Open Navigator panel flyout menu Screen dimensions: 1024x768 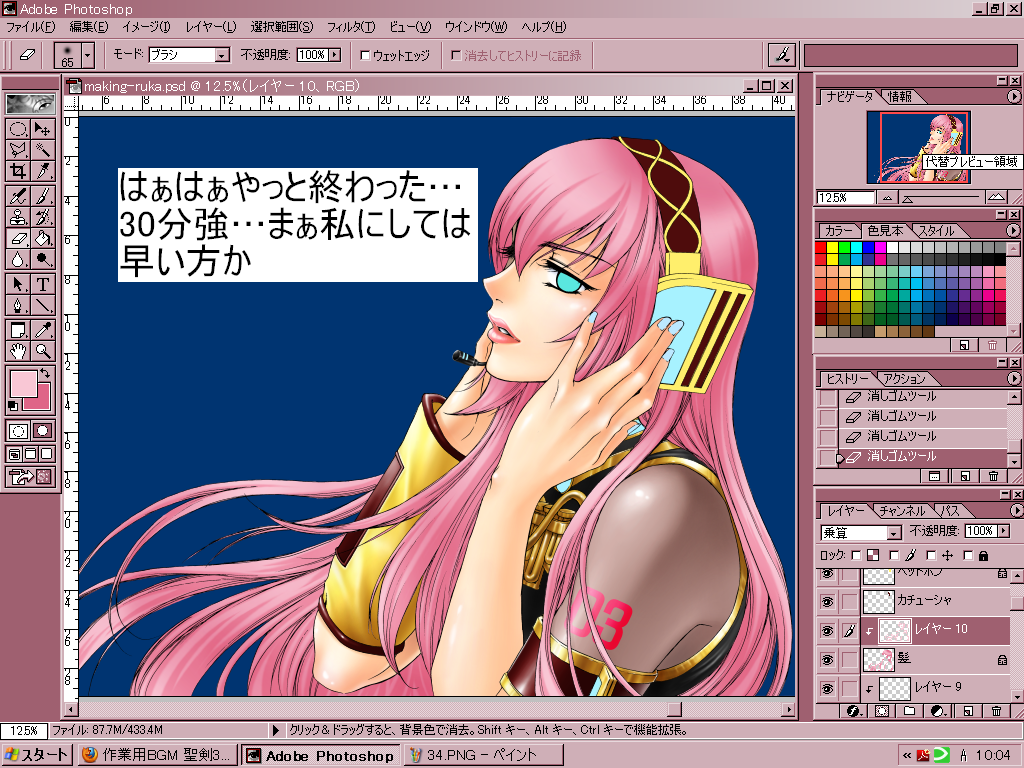1013,96
